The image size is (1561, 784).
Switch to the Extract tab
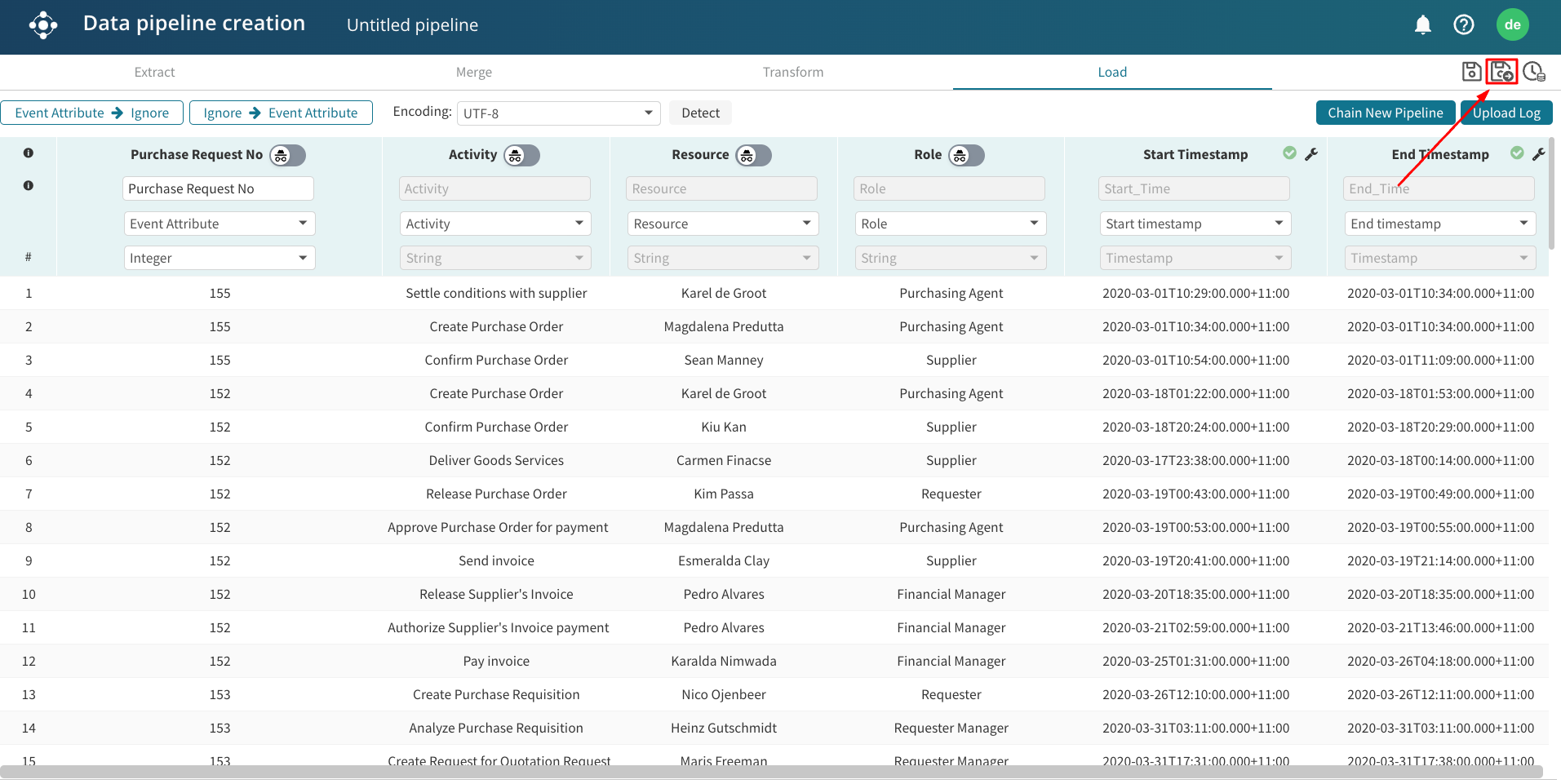point(154,73)
